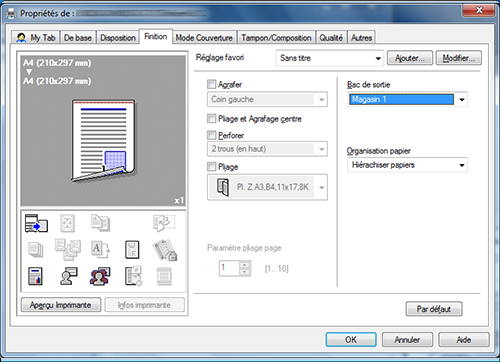Click the greyed page centering icon
The height and width of the screenshot is (362, 500).
click(x=67, y=223)
